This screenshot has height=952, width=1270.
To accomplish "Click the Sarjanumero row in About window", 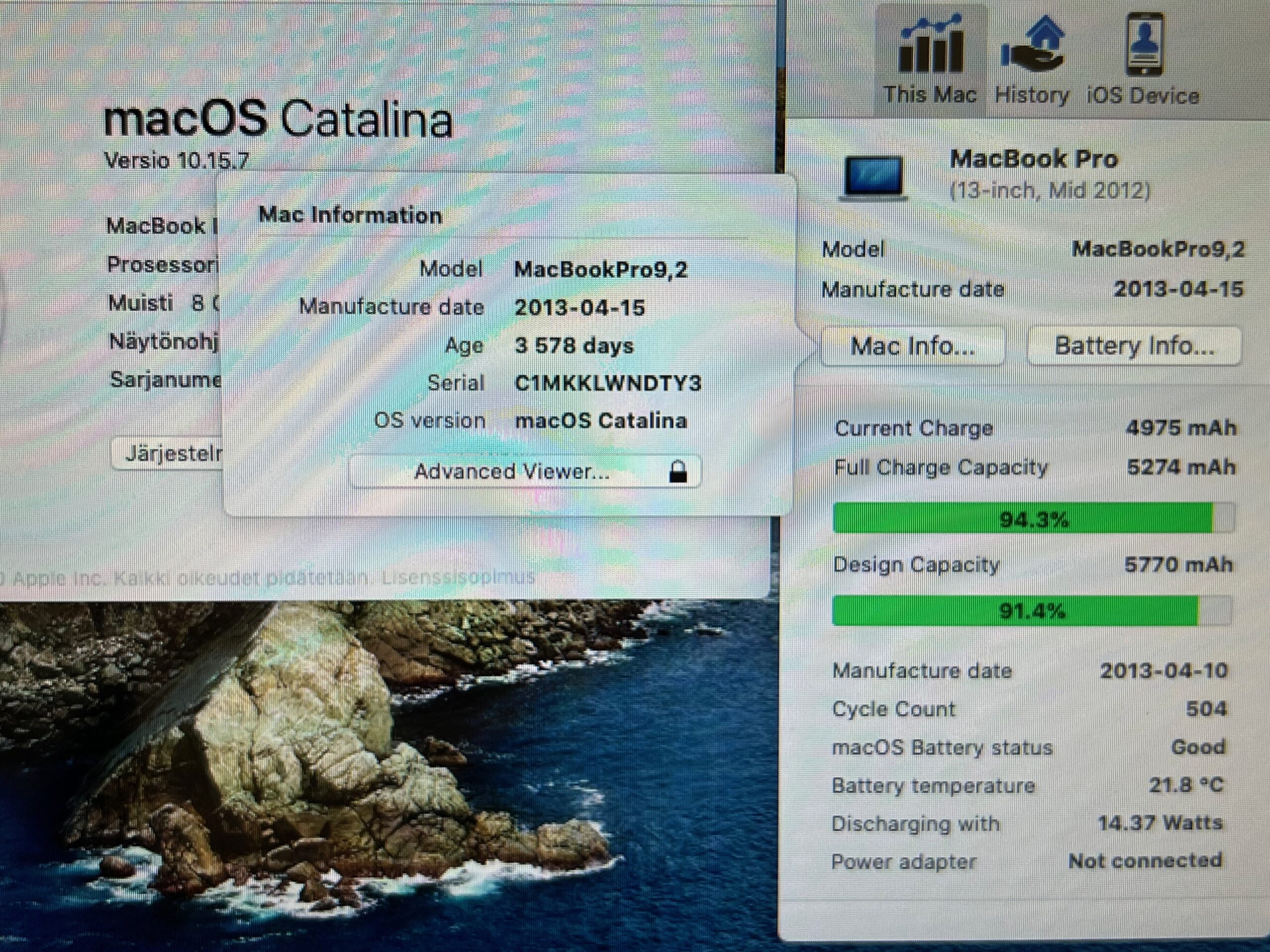I will 165,380.
